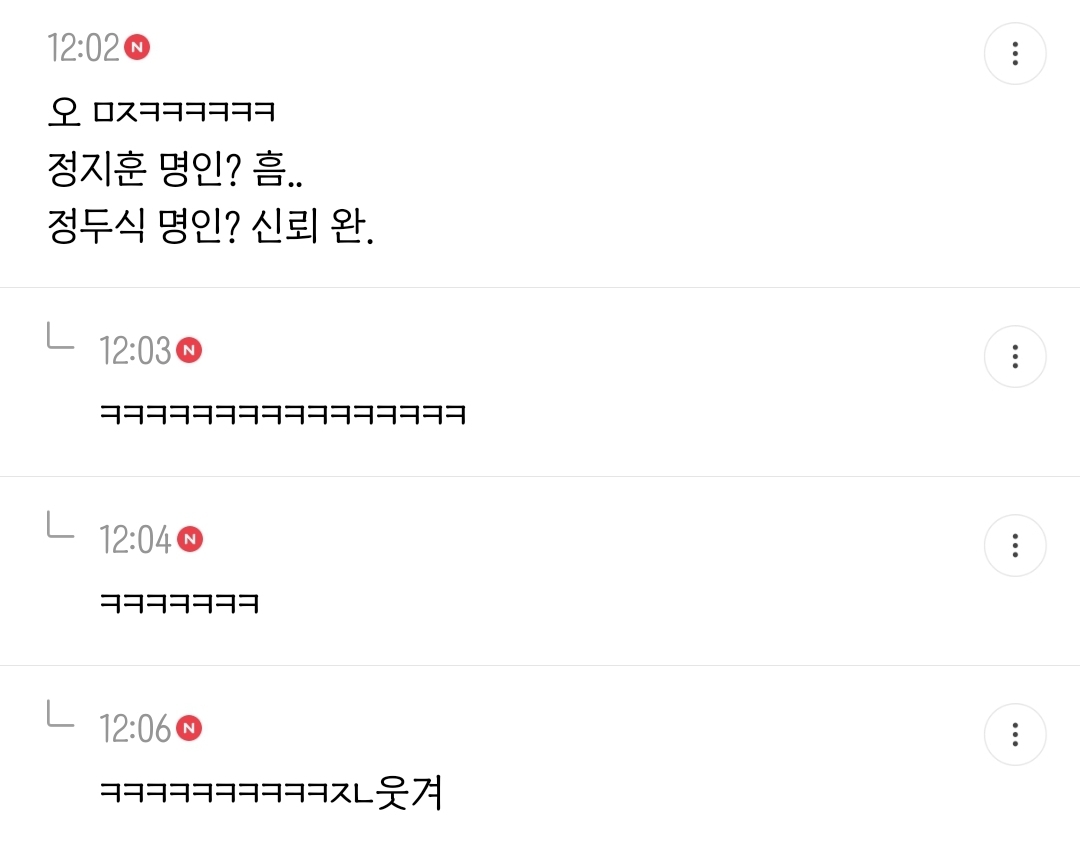Image resolution: width=1080 pixels, height=846 pixels.
Task: Click the red N badge beside 12:04
Action: coord(190,539)
